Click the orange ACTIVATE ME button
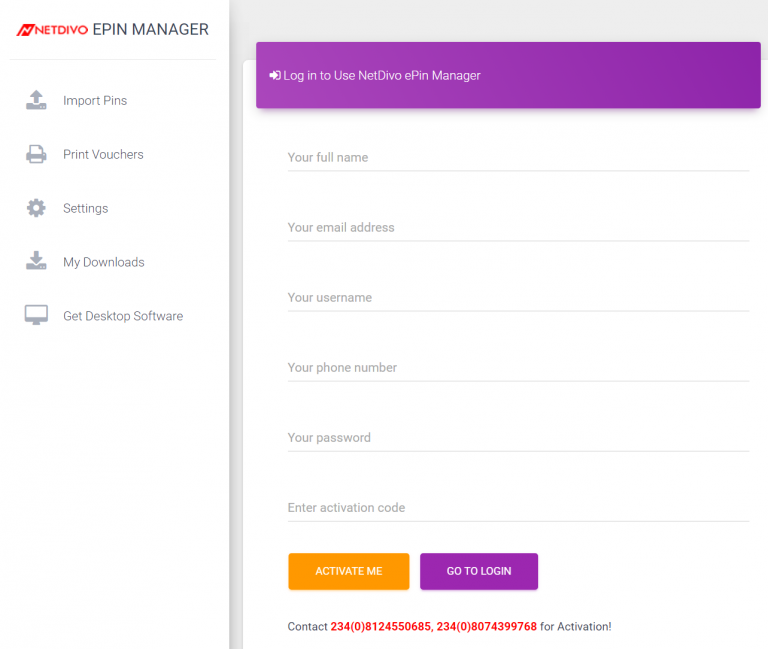This screenshot has width=768, height=649. click(349, 571)
